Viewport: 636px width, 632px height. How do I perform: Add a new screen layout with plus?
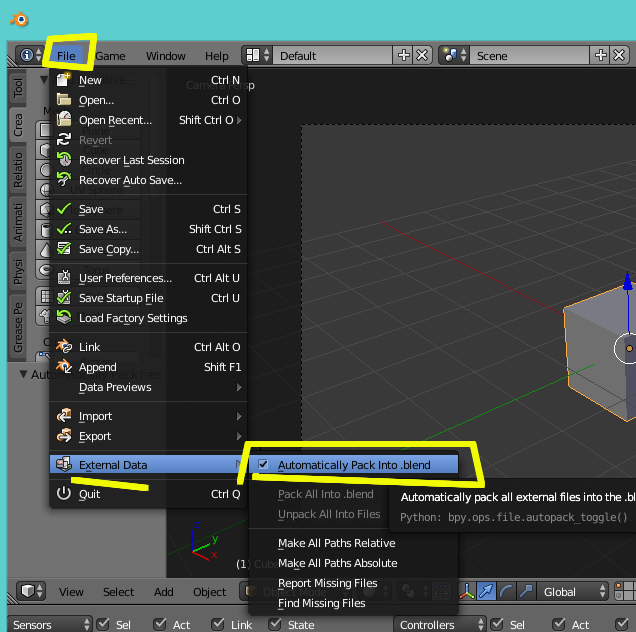tap(403, 55)
